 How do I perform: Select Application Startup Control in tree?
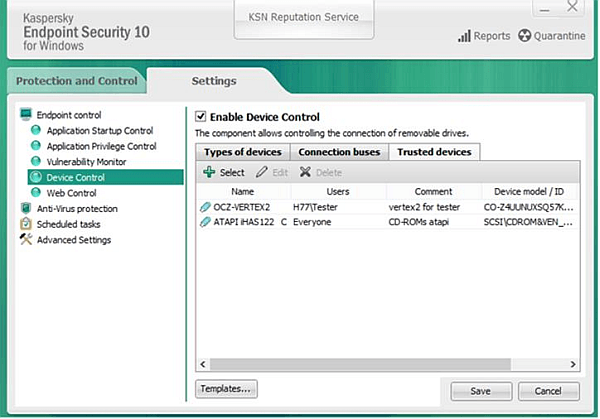[x=100, y=130]
